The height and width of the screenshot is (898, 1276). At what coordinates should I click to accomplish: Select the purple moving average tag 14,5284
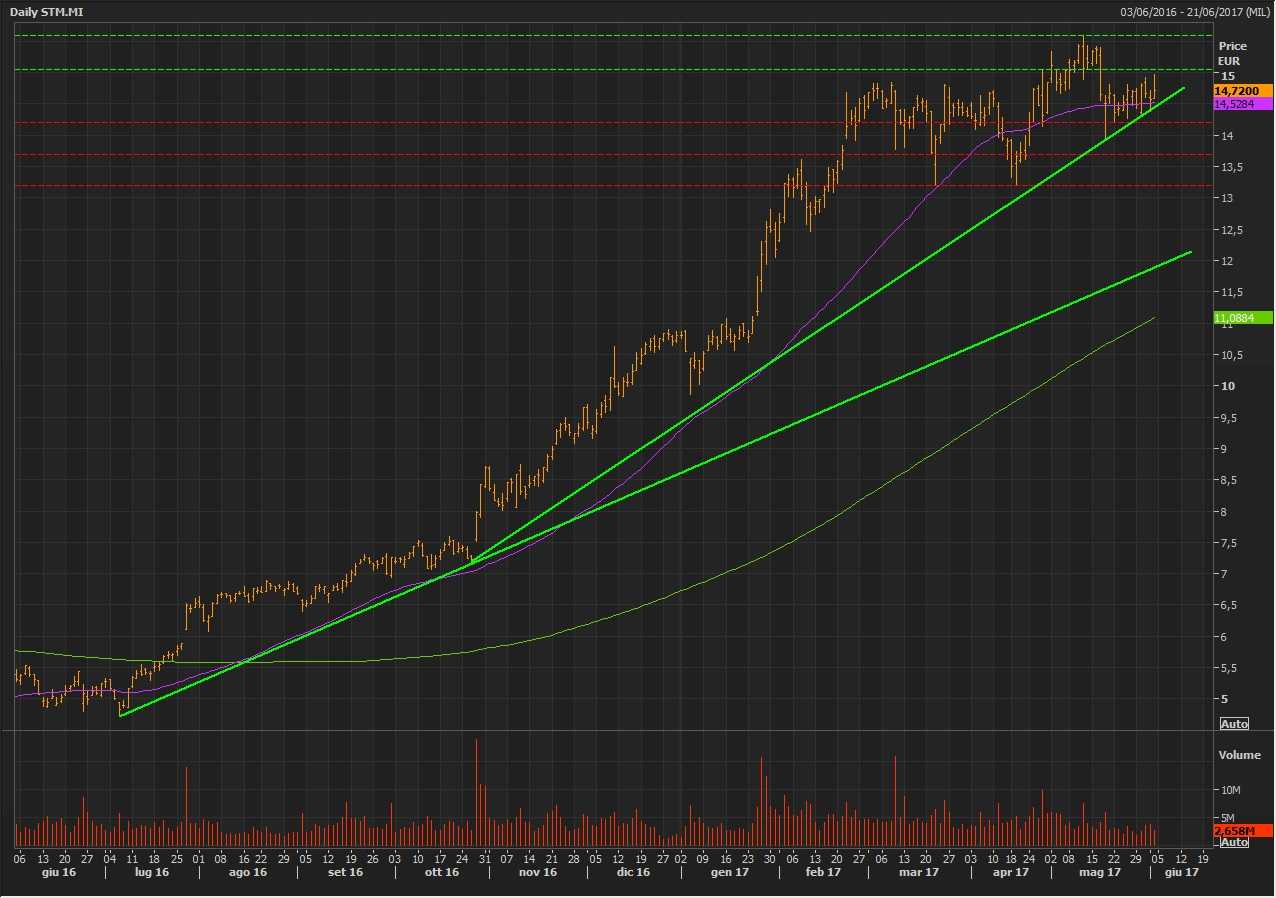(x=1243, y=104)
